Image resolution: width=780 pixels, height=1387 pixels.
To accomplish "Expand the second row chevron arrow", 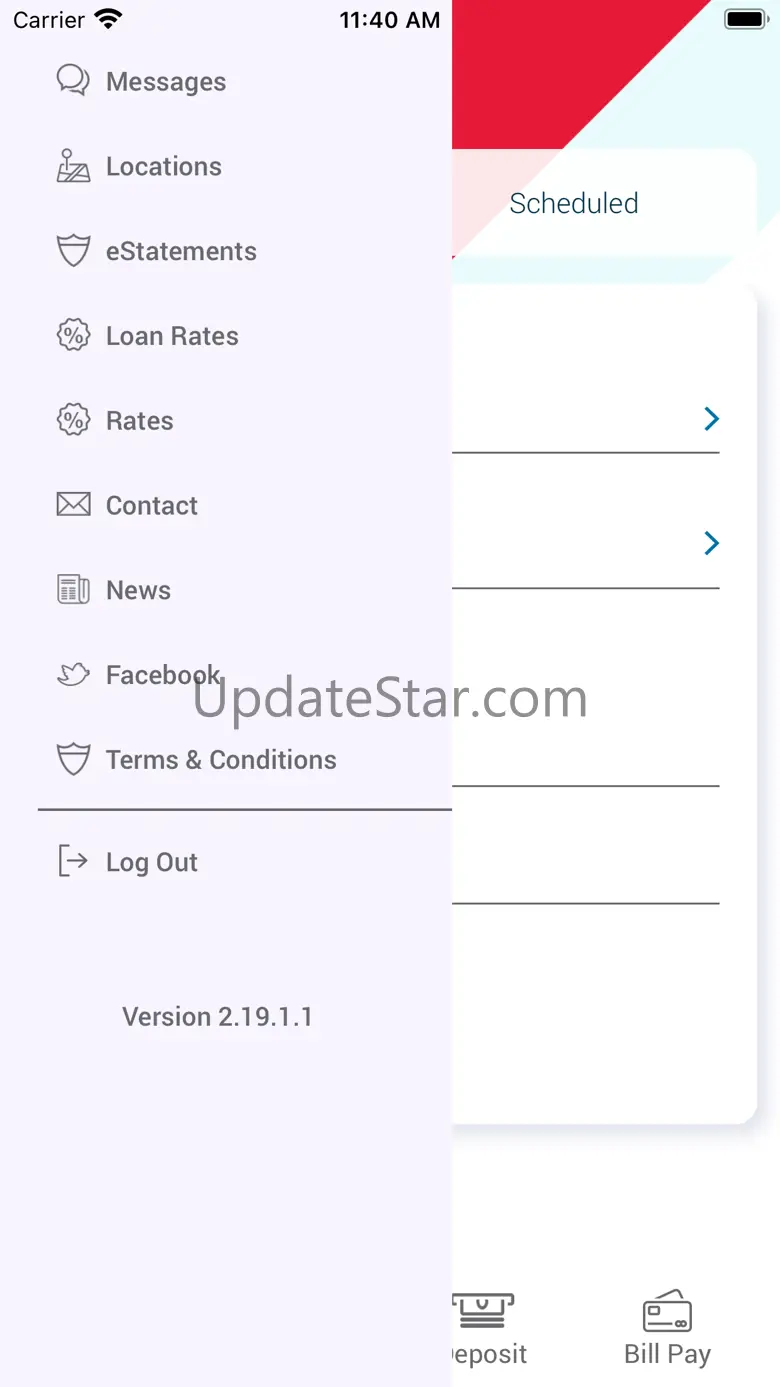I will click(x=711, y=543).
